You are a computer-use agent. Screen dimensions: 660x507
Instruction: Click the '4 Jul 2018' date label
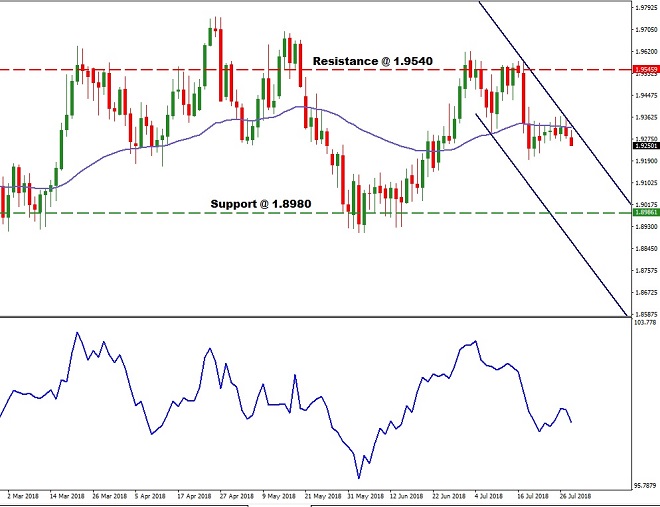click(x=489, y=496)
